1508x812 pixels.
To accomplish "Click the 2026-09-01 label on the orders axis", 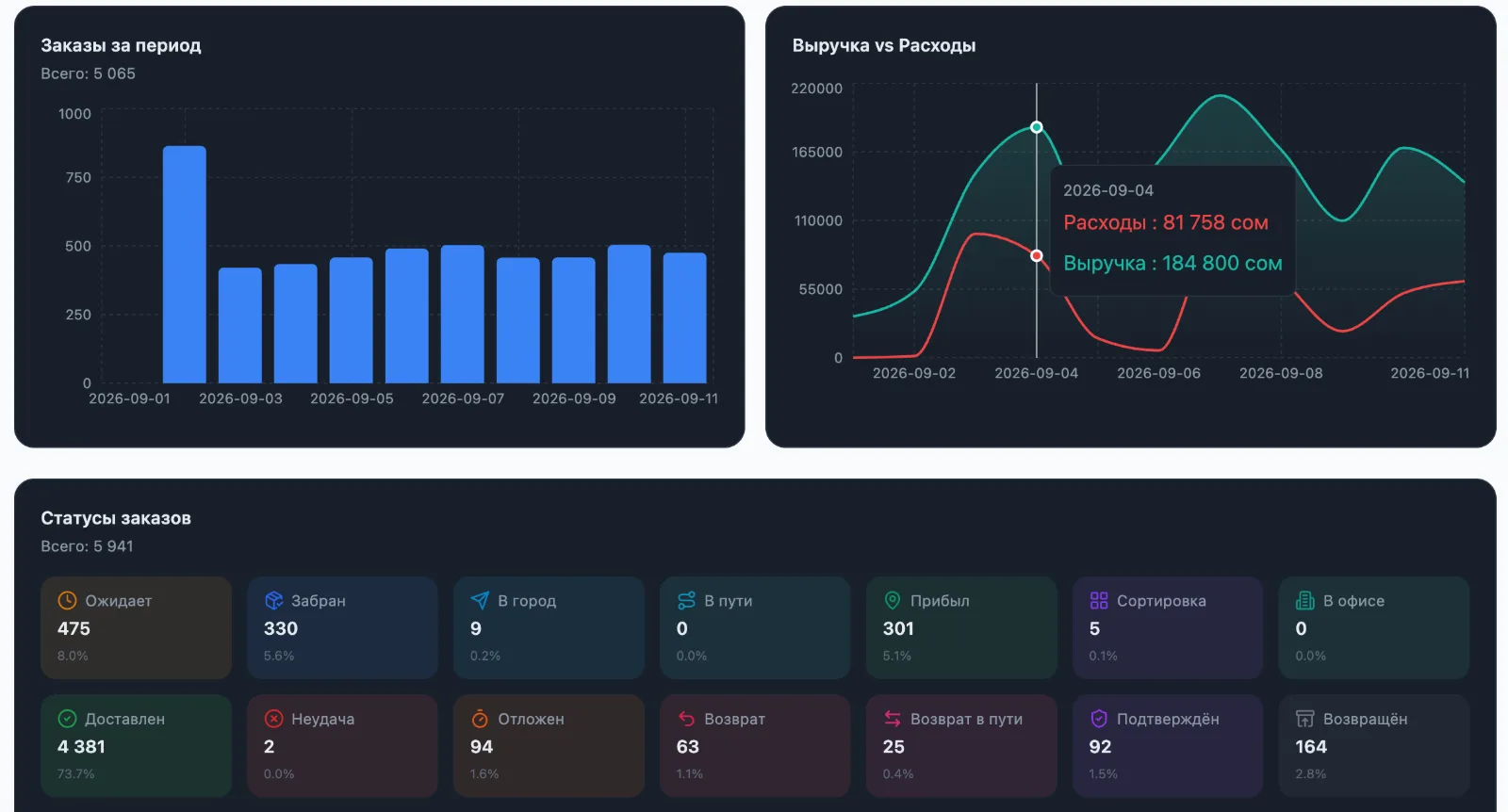I will tap(129, 398).
